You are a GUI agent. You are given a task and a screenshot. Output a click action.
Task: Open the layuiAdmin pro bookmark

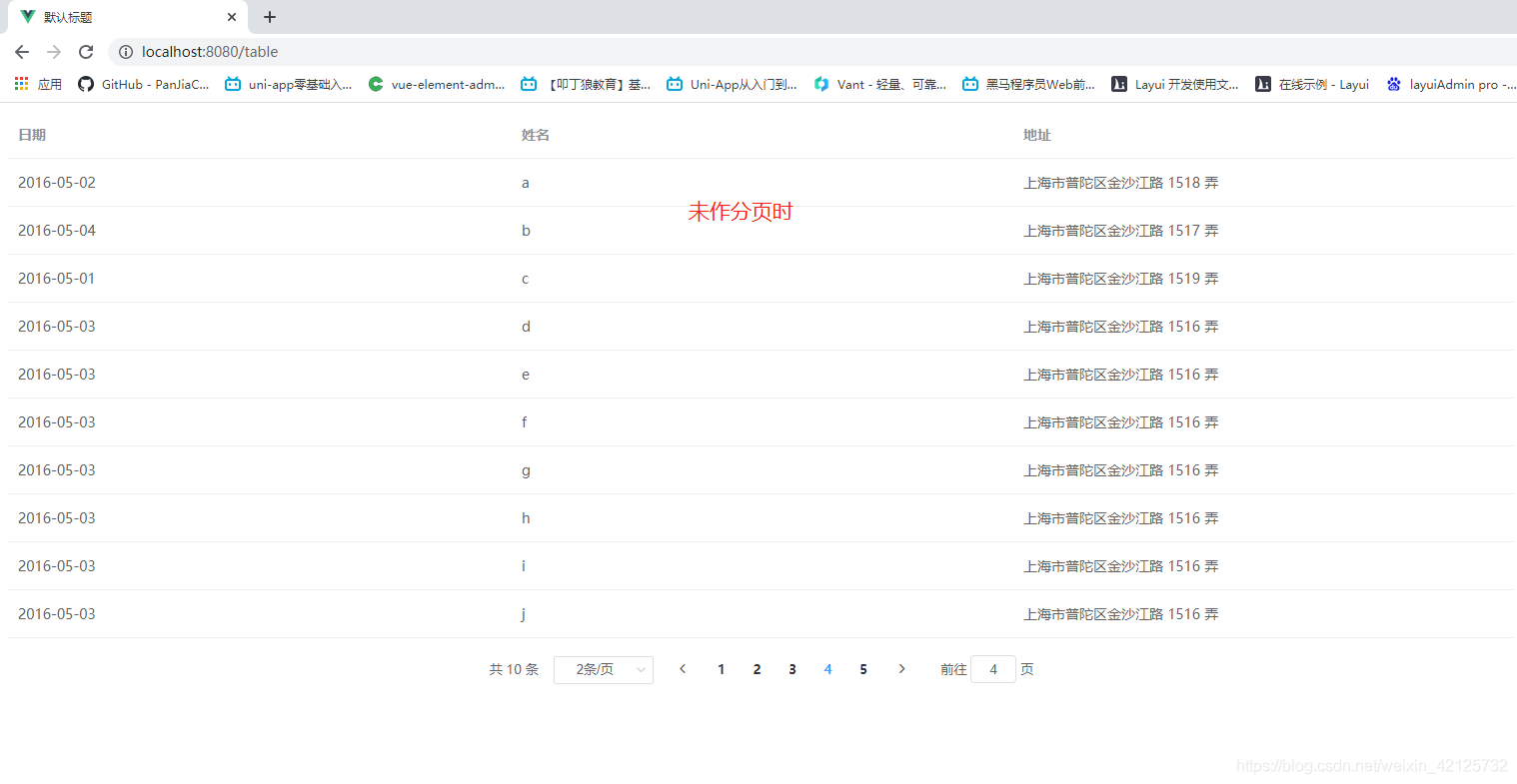tap(1451, 84)
